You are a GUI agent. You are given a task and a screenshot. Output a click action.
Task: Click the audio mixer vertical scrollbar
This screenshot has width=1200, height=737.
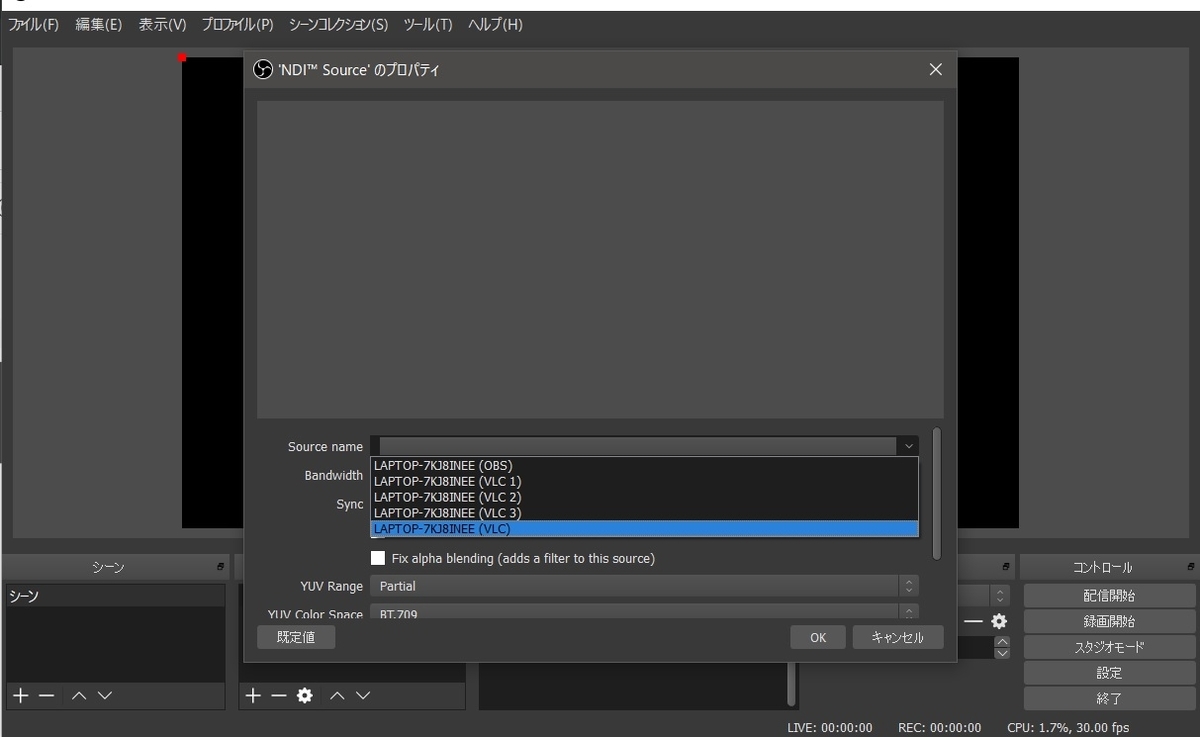click(792, 684)
